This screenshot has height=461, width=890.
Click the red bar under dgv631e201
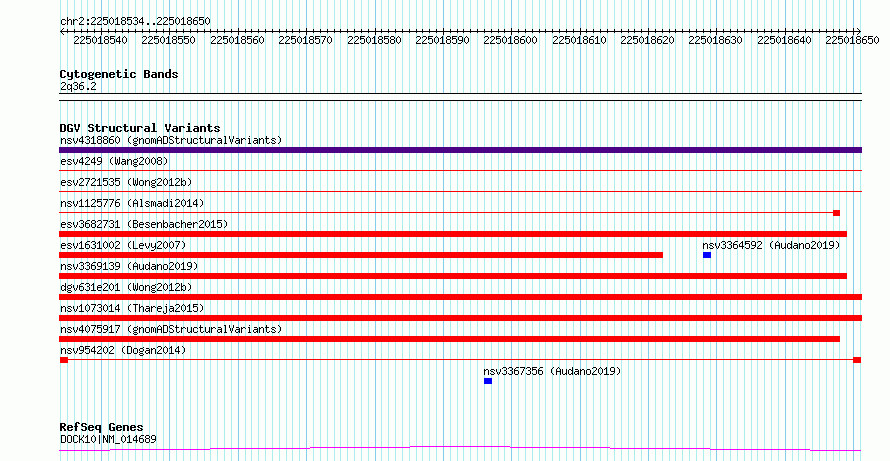click(x=460, y=297)
